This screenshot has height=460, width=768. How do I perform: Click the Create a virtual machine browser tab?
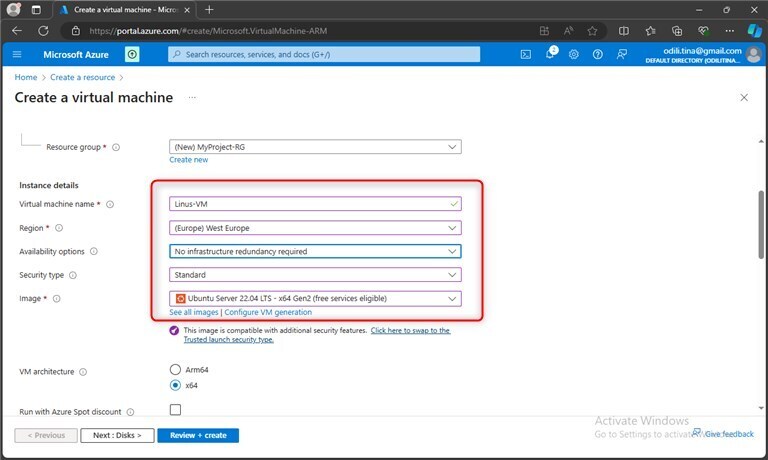click(x=125, y=9)
